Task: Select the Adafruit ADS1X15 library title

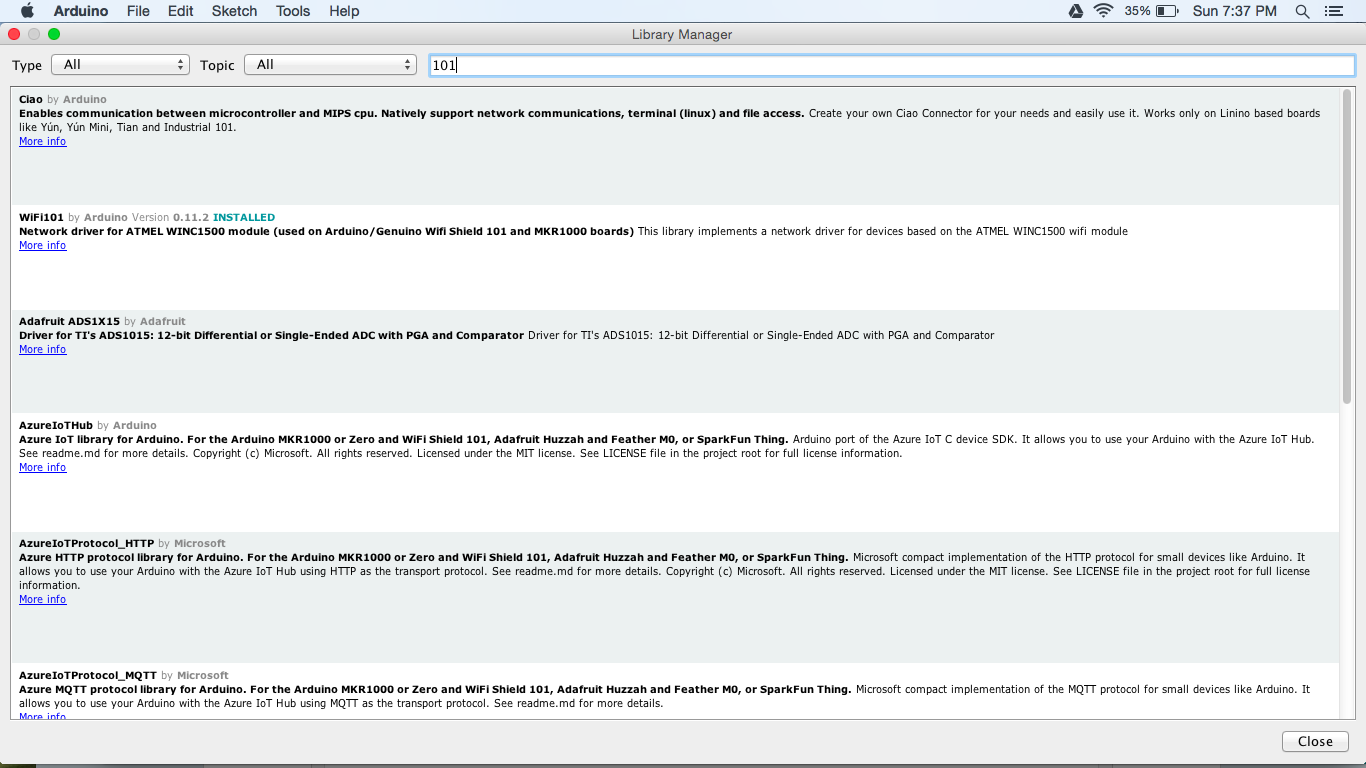Action: pos(69,322)
